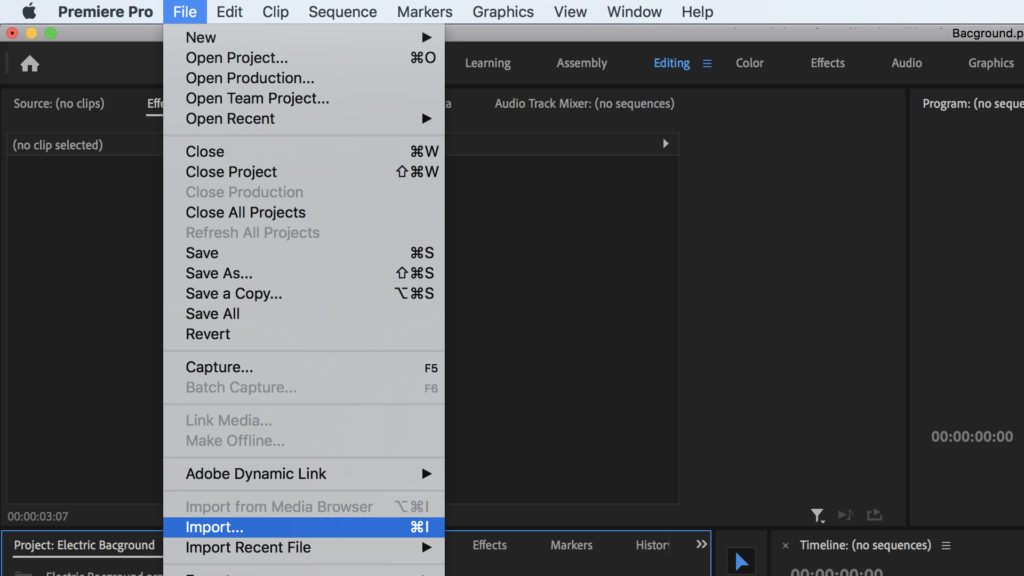Open the Audio Track Mixer tab
Screen dimensions: 1024x576
click(x=584, y=104)
